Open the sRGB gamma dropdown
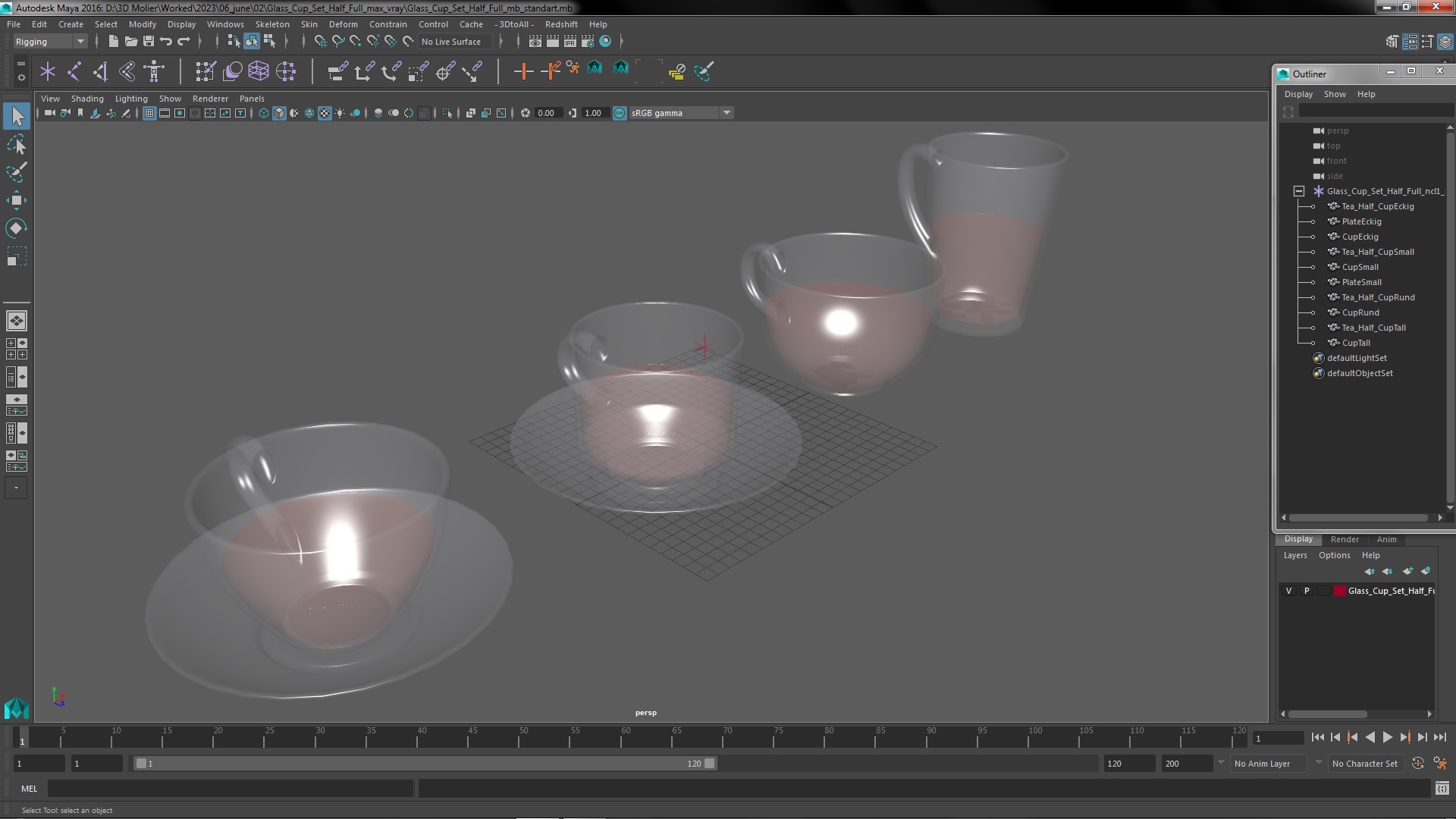Image resolution: width=1456 pixels, height=819 pixels. (726, 112)
